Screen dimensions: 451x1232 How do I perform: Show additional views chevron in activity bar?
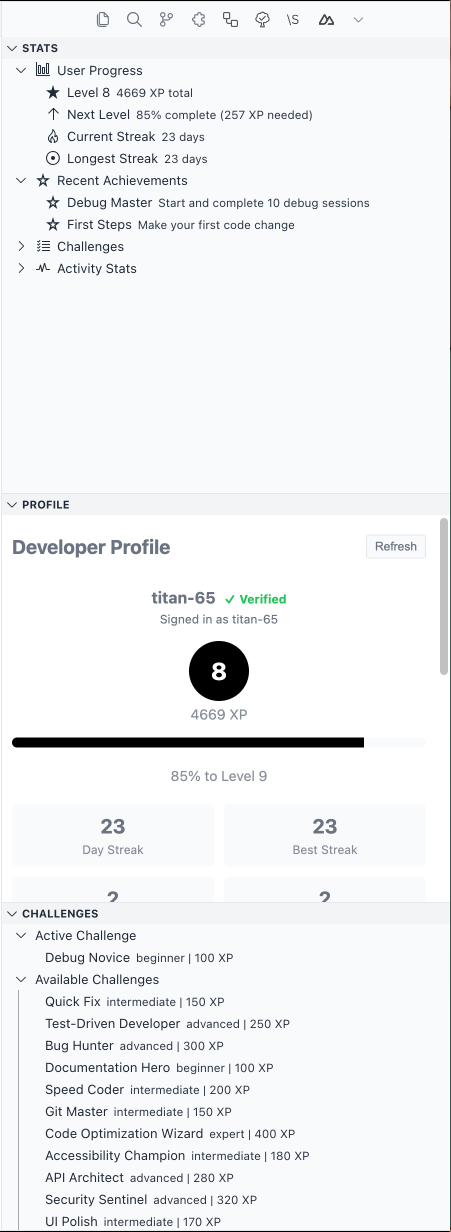pos(358,19)
